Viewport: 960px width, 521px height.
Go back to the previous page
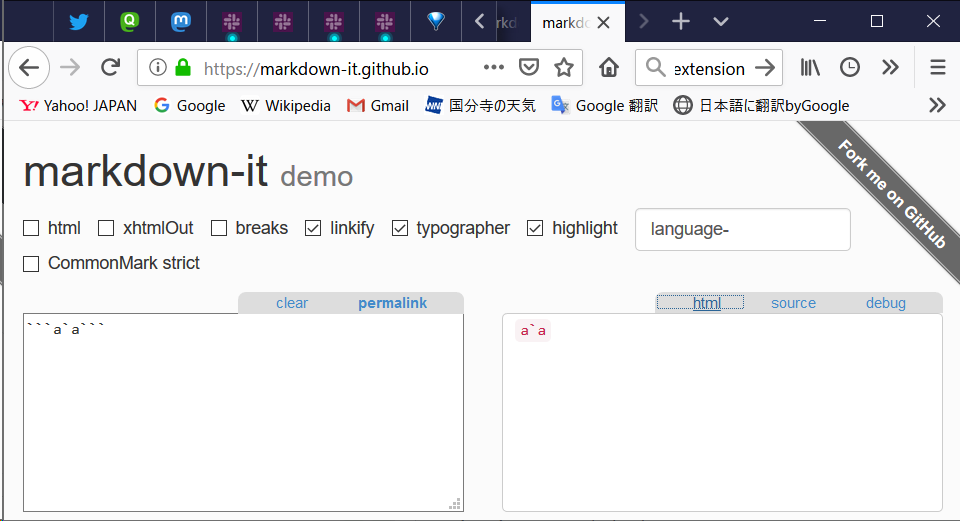[29, 67]
